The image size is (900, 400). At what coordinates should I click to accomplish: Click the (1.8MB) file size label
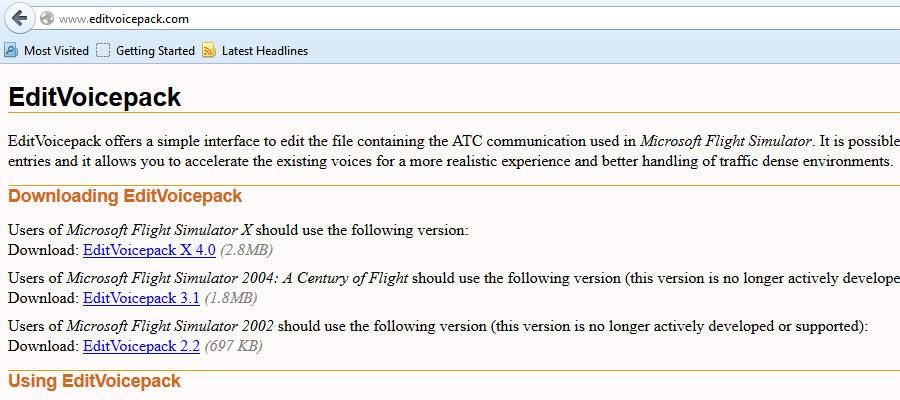[x=231, y=298]
